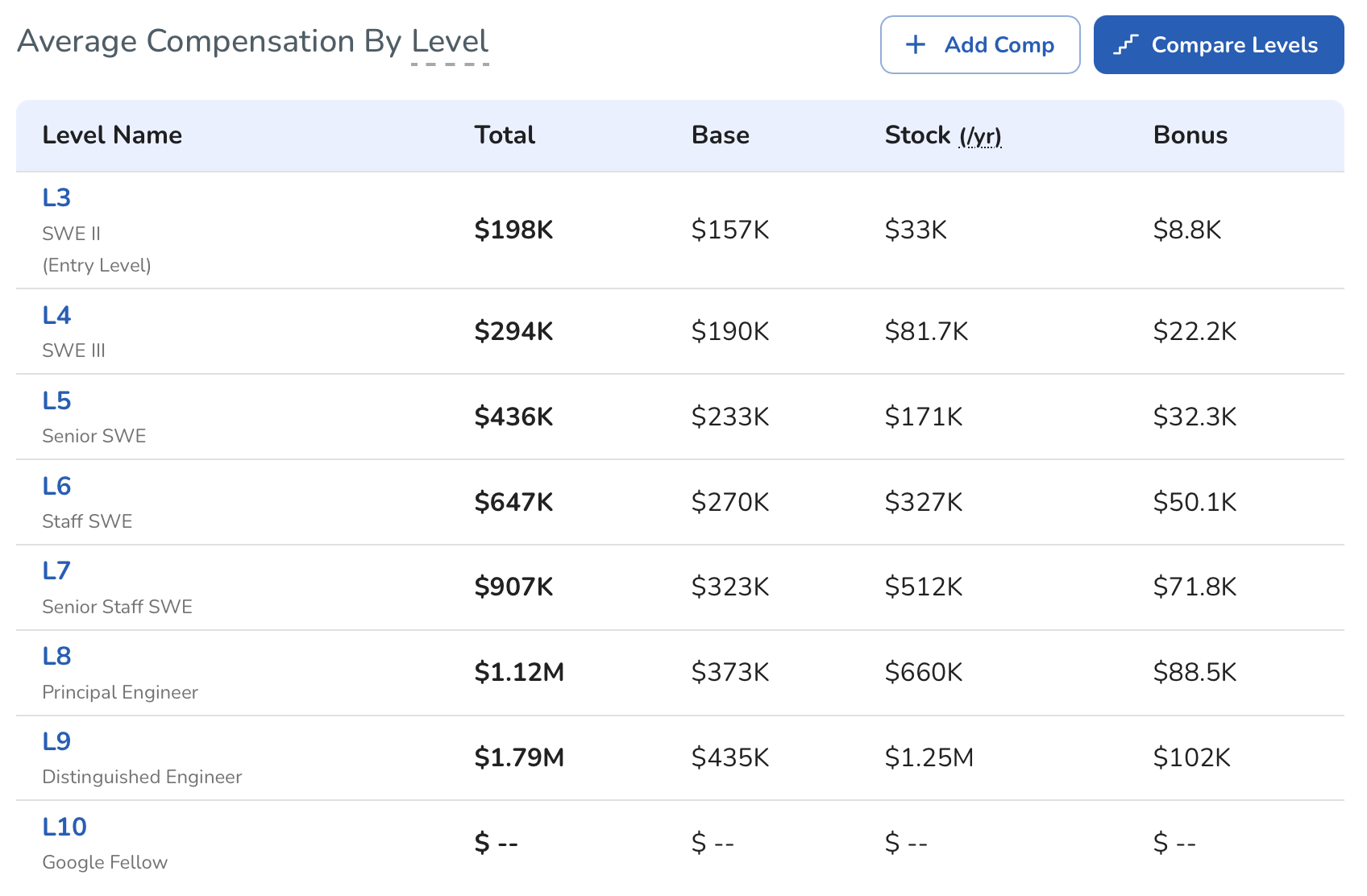
Task: Select the L9 total value $1.79M
Action: coord(519,757)
